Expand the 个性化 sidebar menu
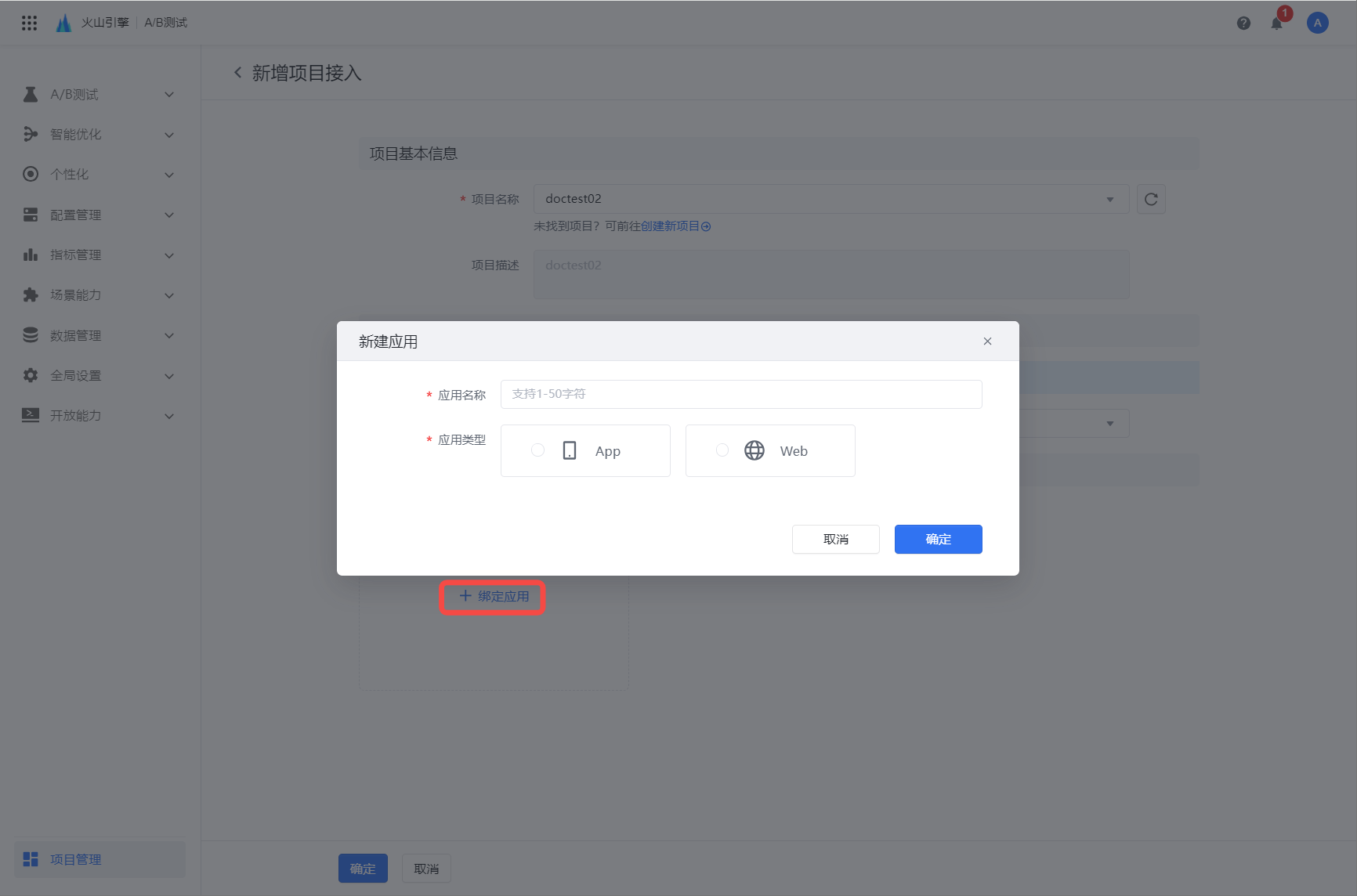 point(169,175)
